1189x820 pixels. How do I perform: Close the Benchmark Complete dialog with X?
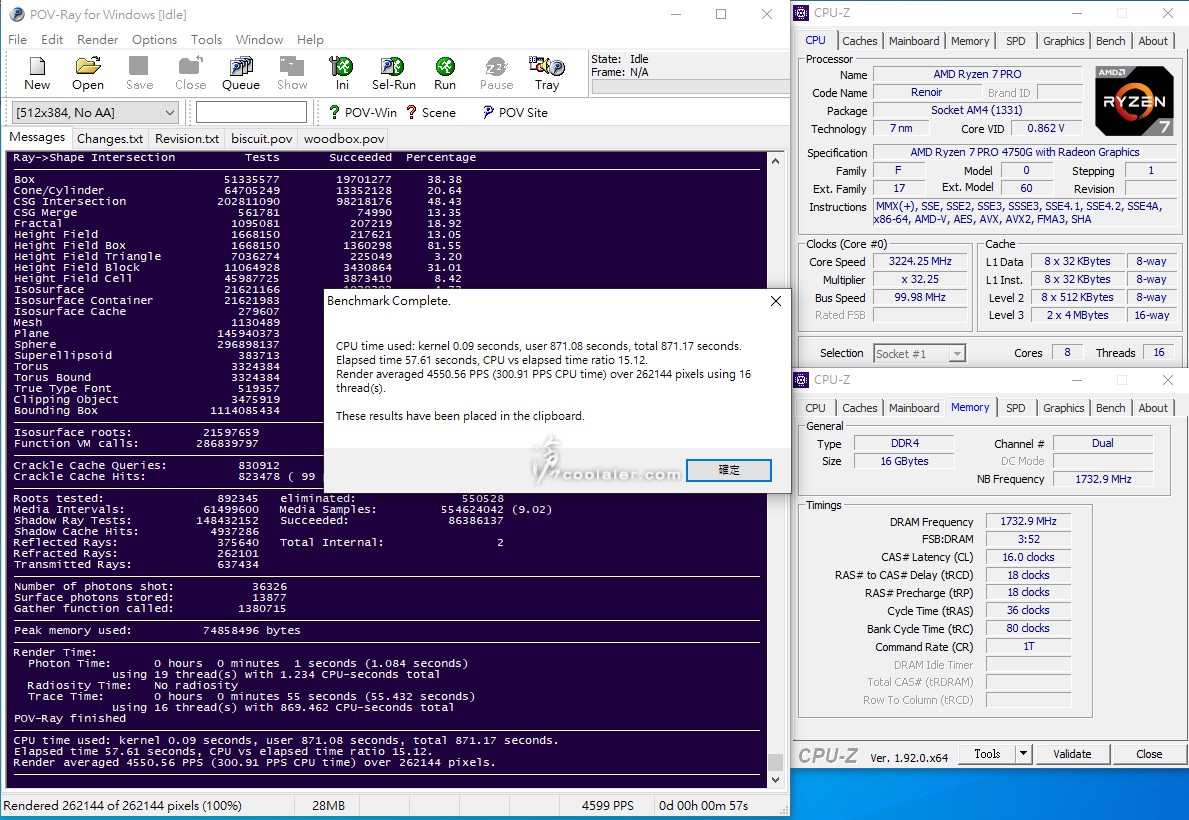[x=775, y=301]
